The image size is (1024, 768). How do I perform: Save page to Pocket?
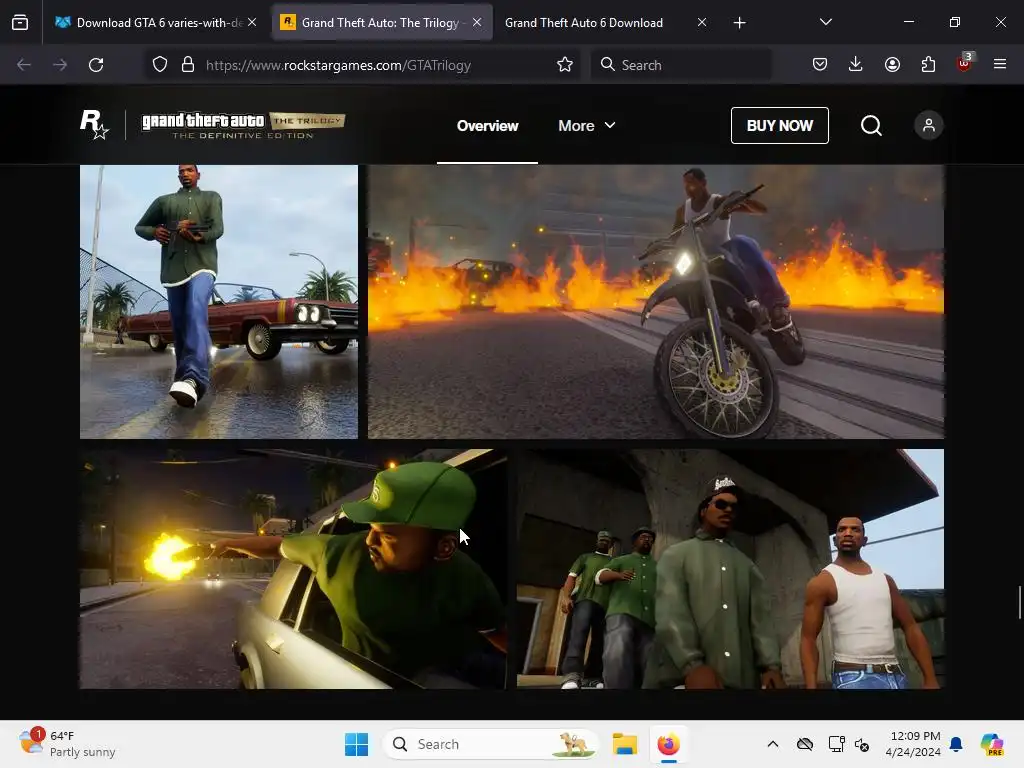pos(820,64)
